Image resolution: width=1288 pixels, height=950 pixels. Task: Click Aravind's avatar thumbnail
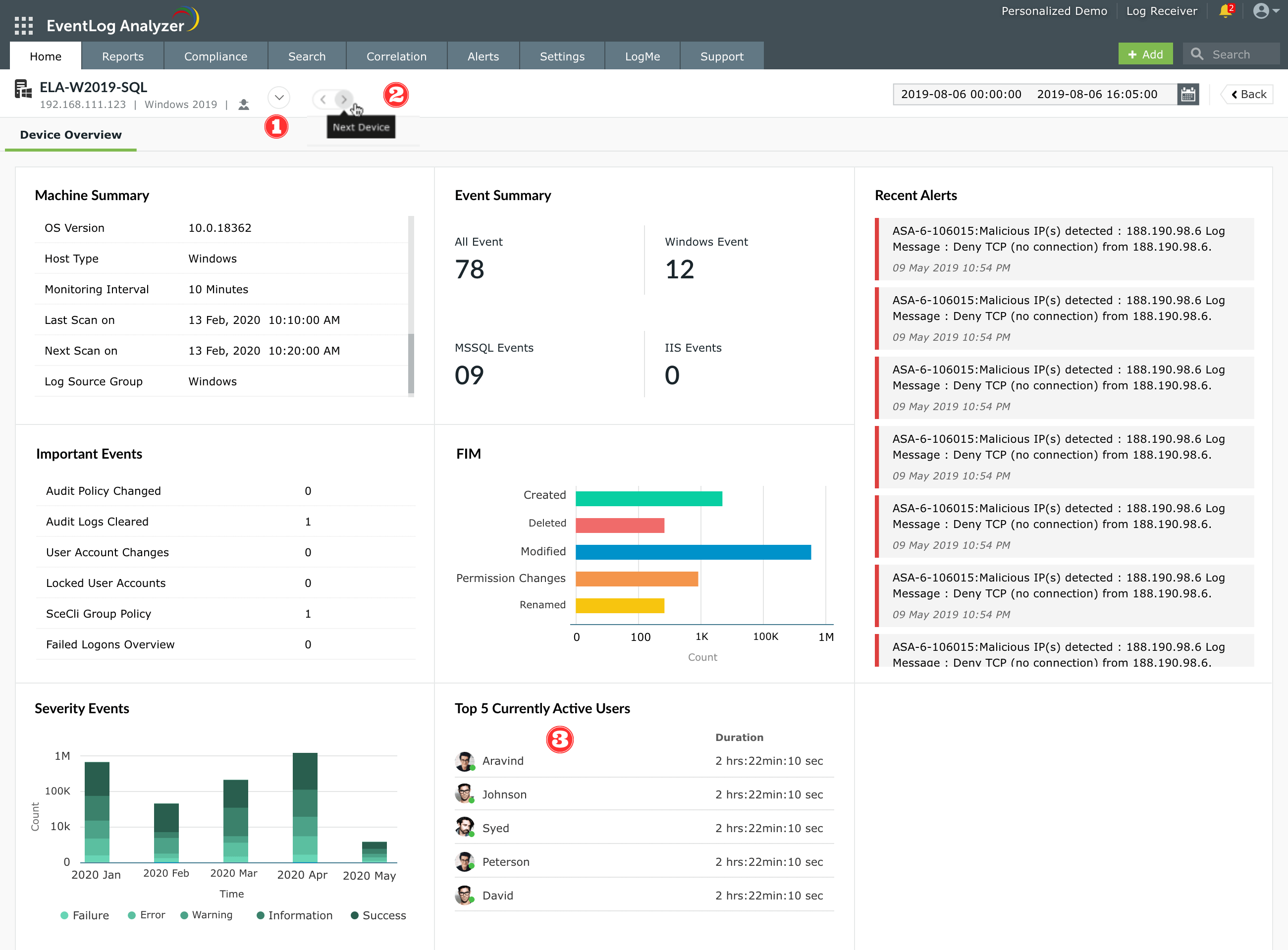coord(464,761)
